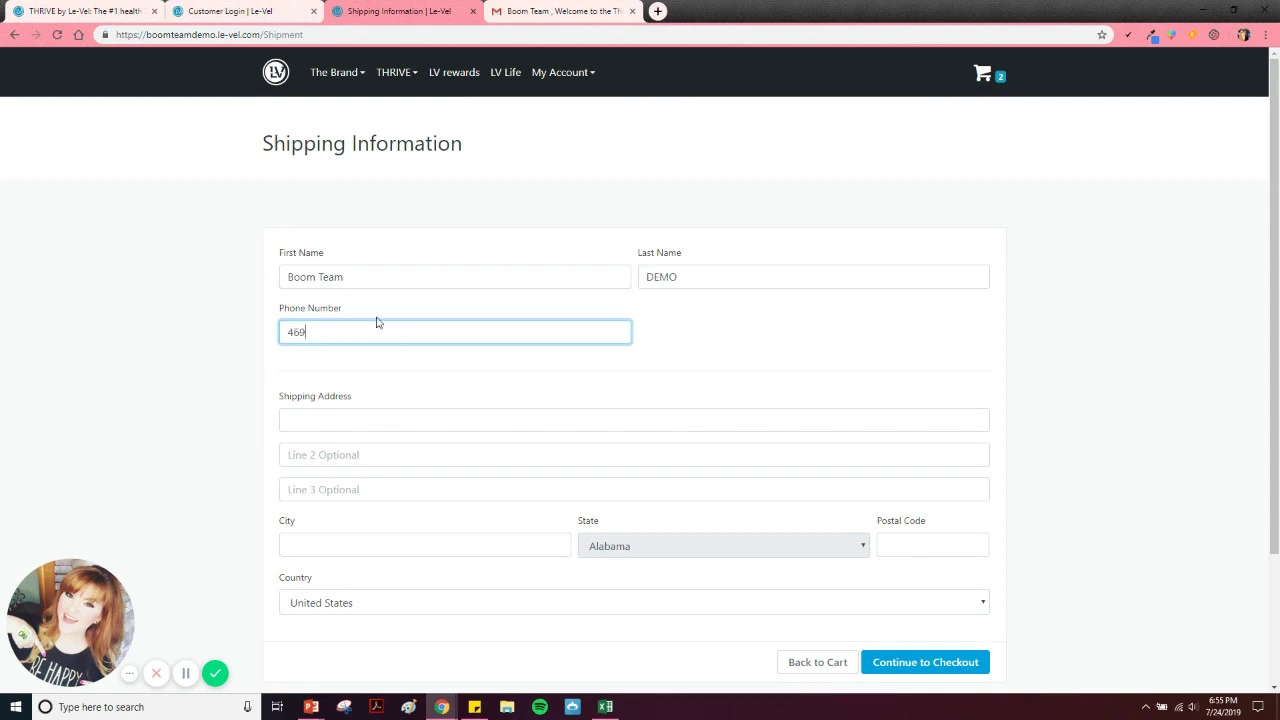Cancel recording with the red X button
Viewport: 1280px width, 720px height.
pyautogui.click(x=156, y=673)
